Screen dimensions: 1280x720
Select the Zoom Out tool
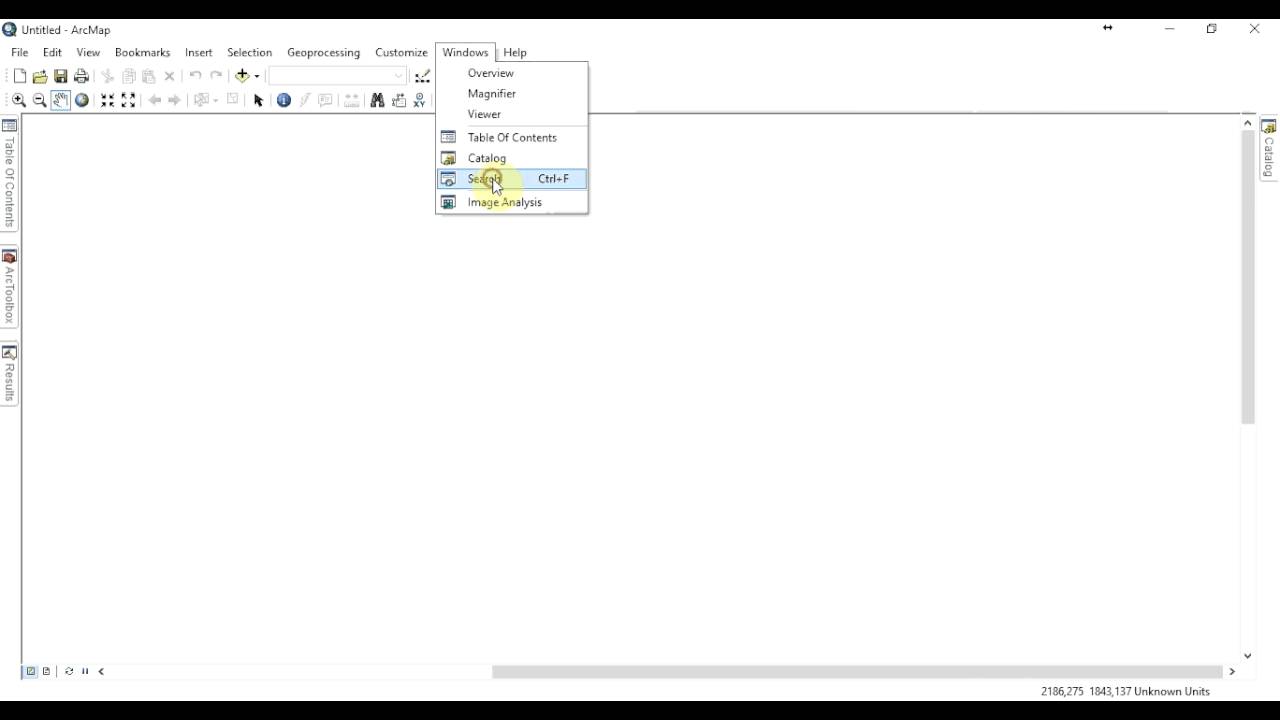click(x=40, y=100)
